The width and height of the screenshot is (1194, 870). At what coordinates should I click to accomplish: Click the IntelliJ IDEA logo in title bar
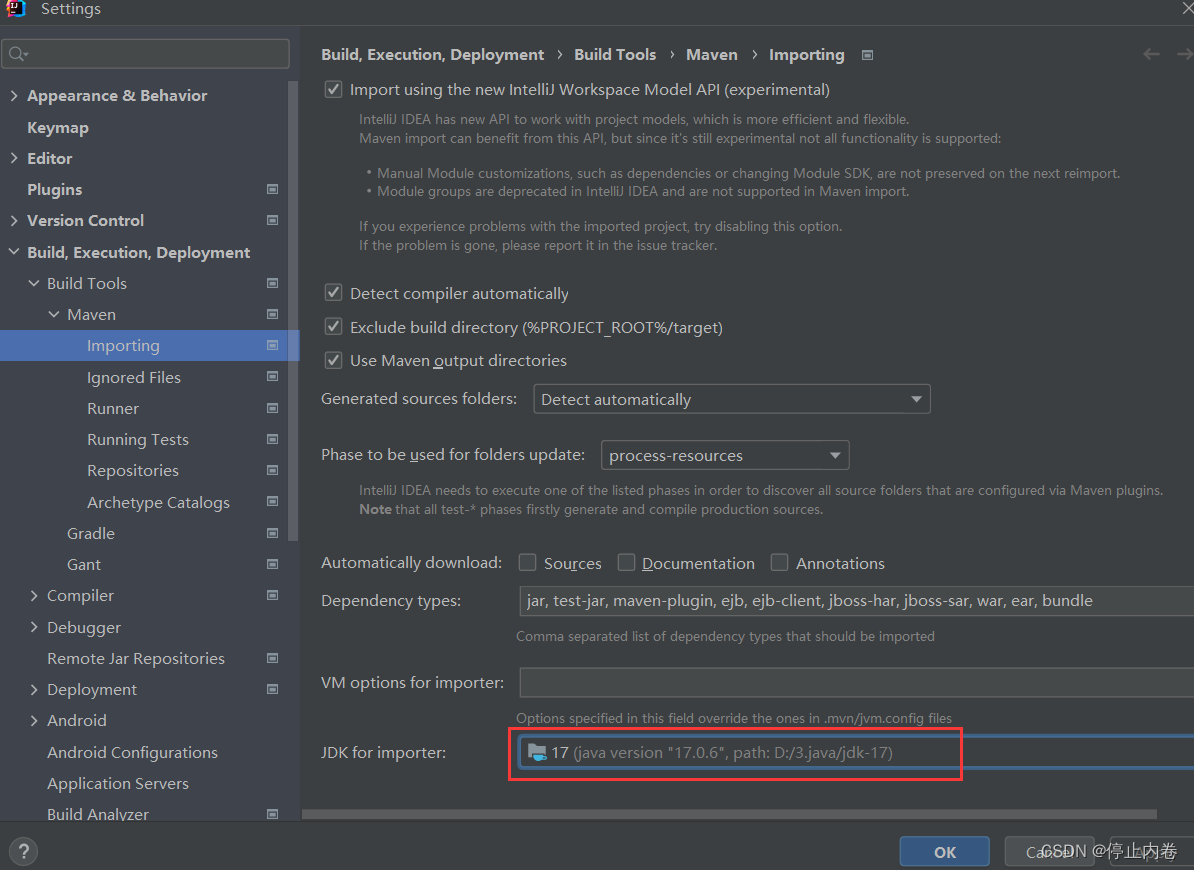pyautogui.click(x=16, y=8)
